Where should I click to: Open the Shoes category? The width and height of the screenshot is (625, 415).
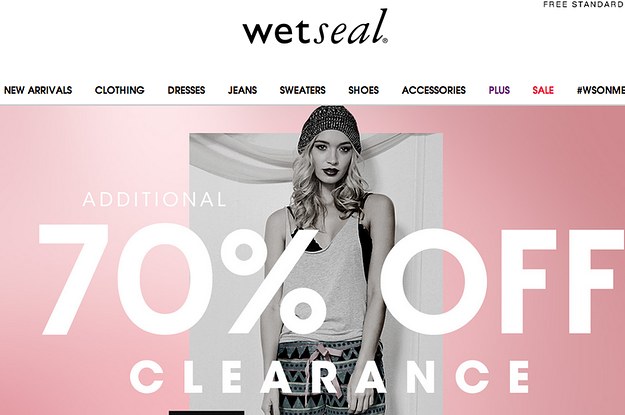[364, 90]
